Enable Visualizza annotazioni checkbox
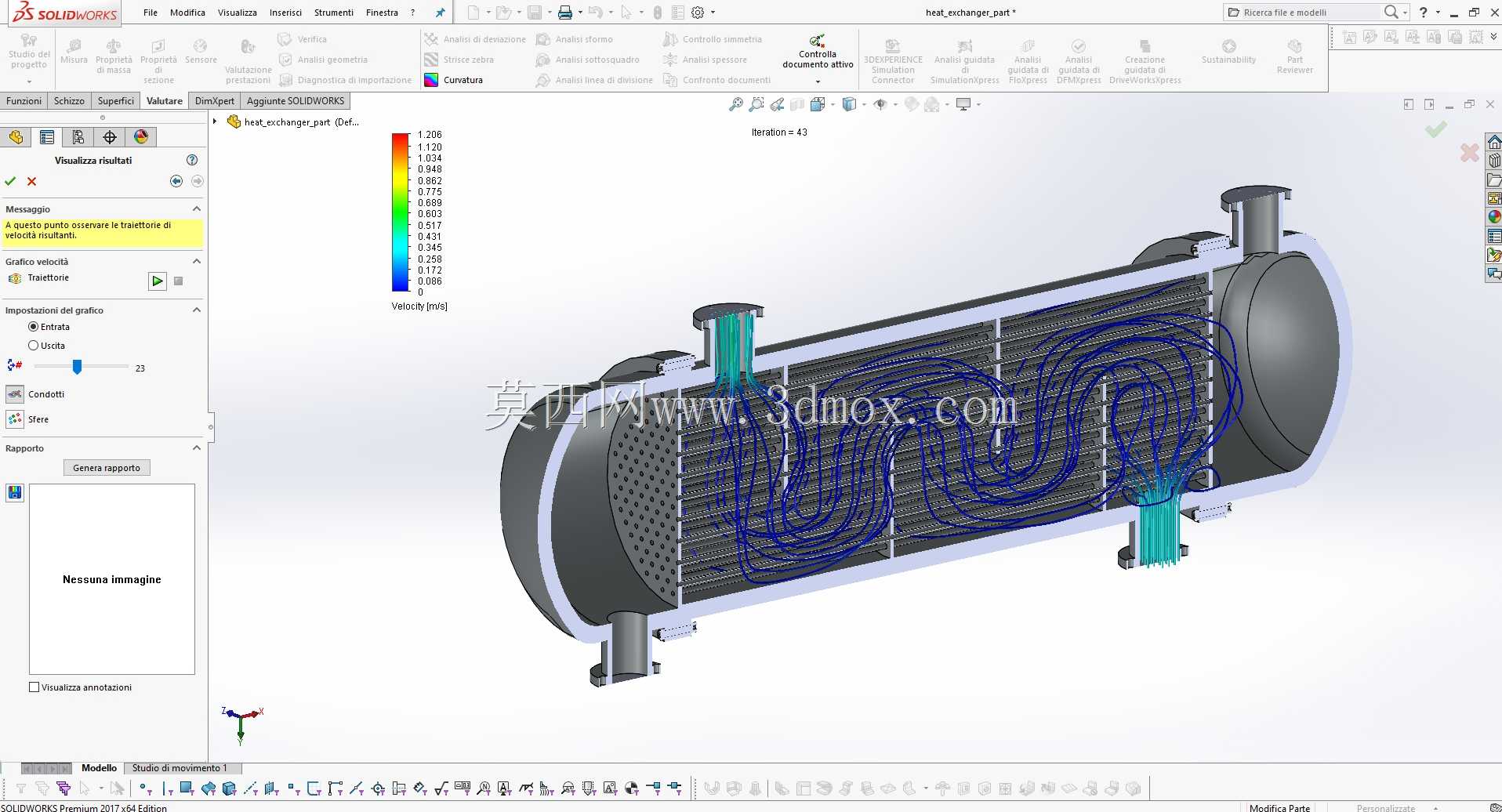 point(34,687)
